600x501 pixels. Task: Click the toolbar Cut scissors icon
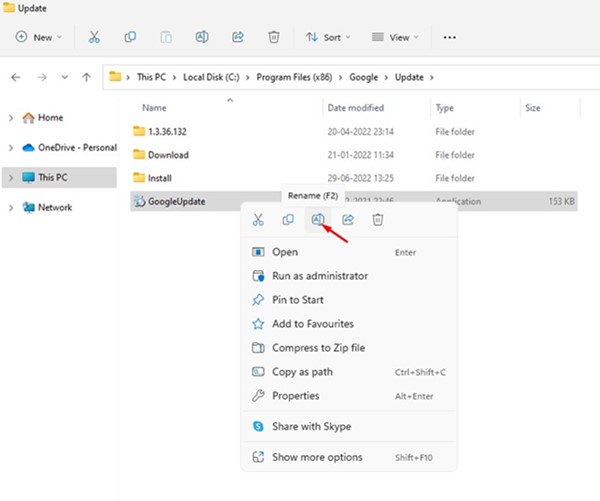pyautogui.click(x=94, y=37)
